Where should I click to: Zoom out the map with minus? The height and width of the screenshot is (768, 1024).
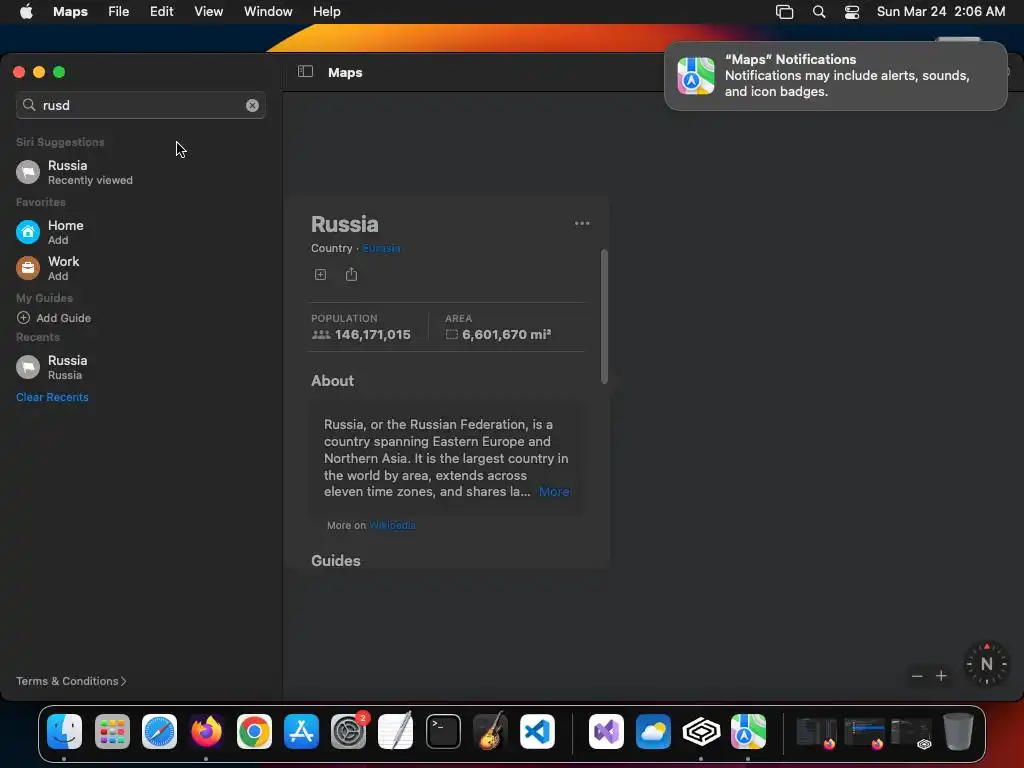click(917, 676)
